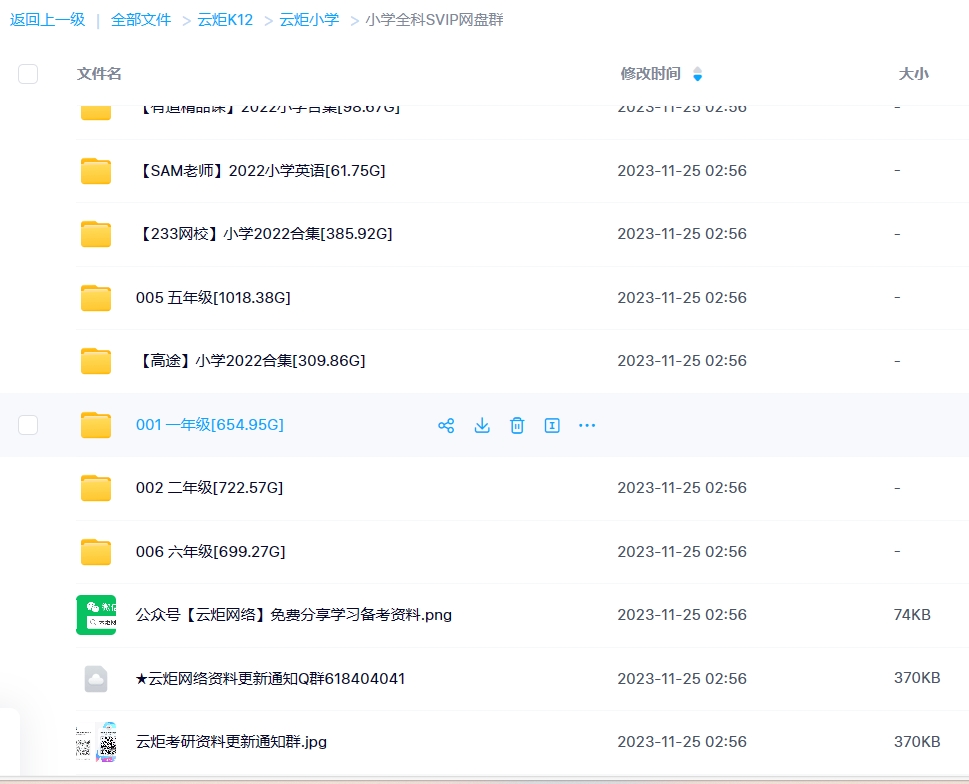Viewport: 969px width, 784px height.
Task: Click 【SAM老师】 folder icon
Action: tap(96, 171)
